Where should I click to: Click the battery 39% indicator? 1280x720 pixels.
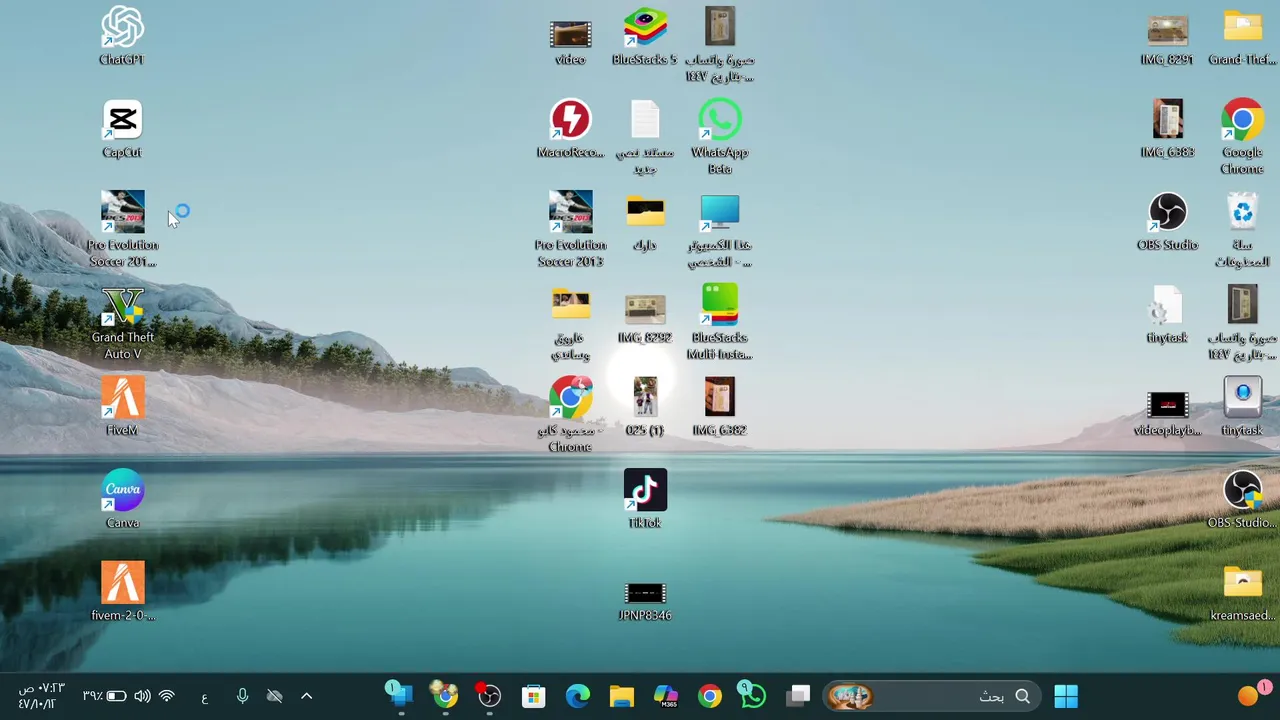(104, 696)
